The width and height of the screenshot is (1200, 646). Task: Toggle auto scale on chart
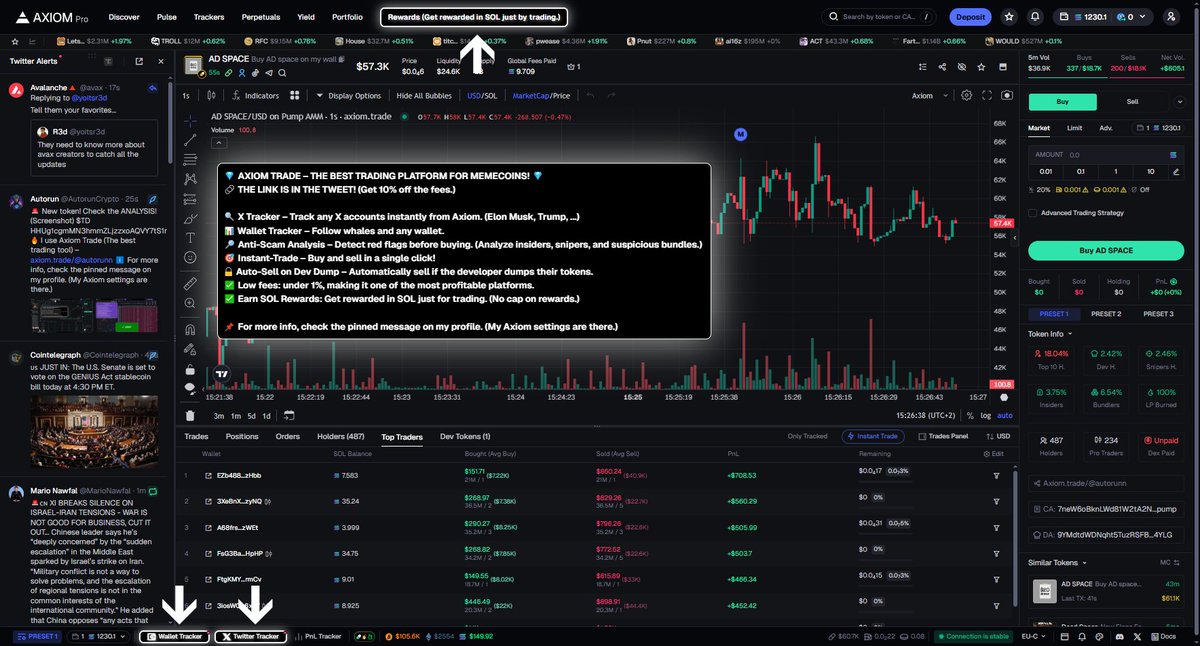coord(1005,415)
